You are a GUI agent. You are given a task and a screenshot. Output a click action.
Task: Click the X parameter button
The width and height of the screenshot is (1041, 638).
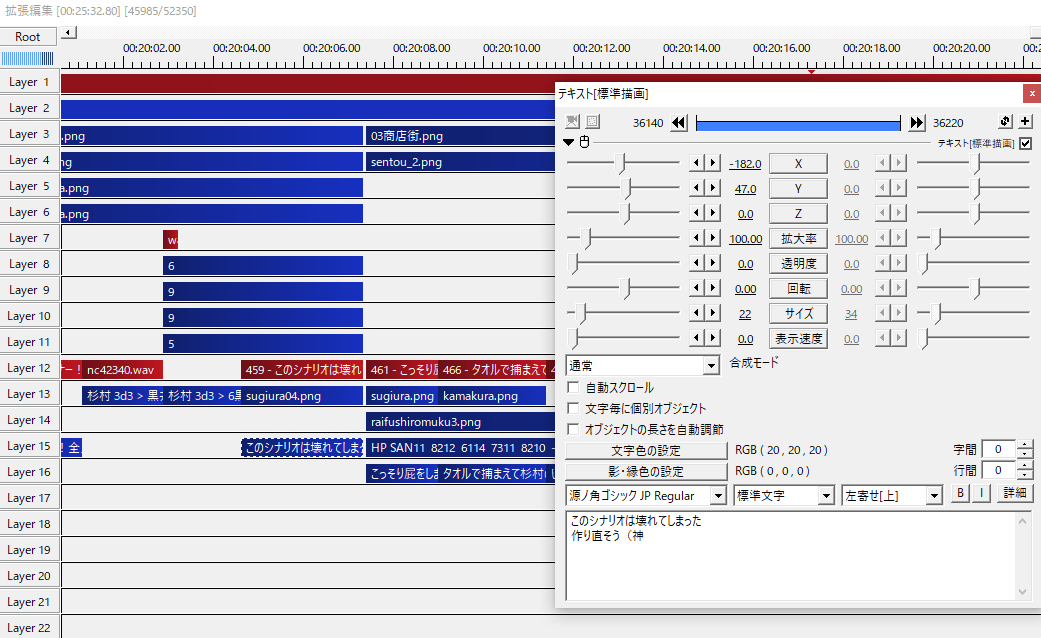tap(798, 164)
